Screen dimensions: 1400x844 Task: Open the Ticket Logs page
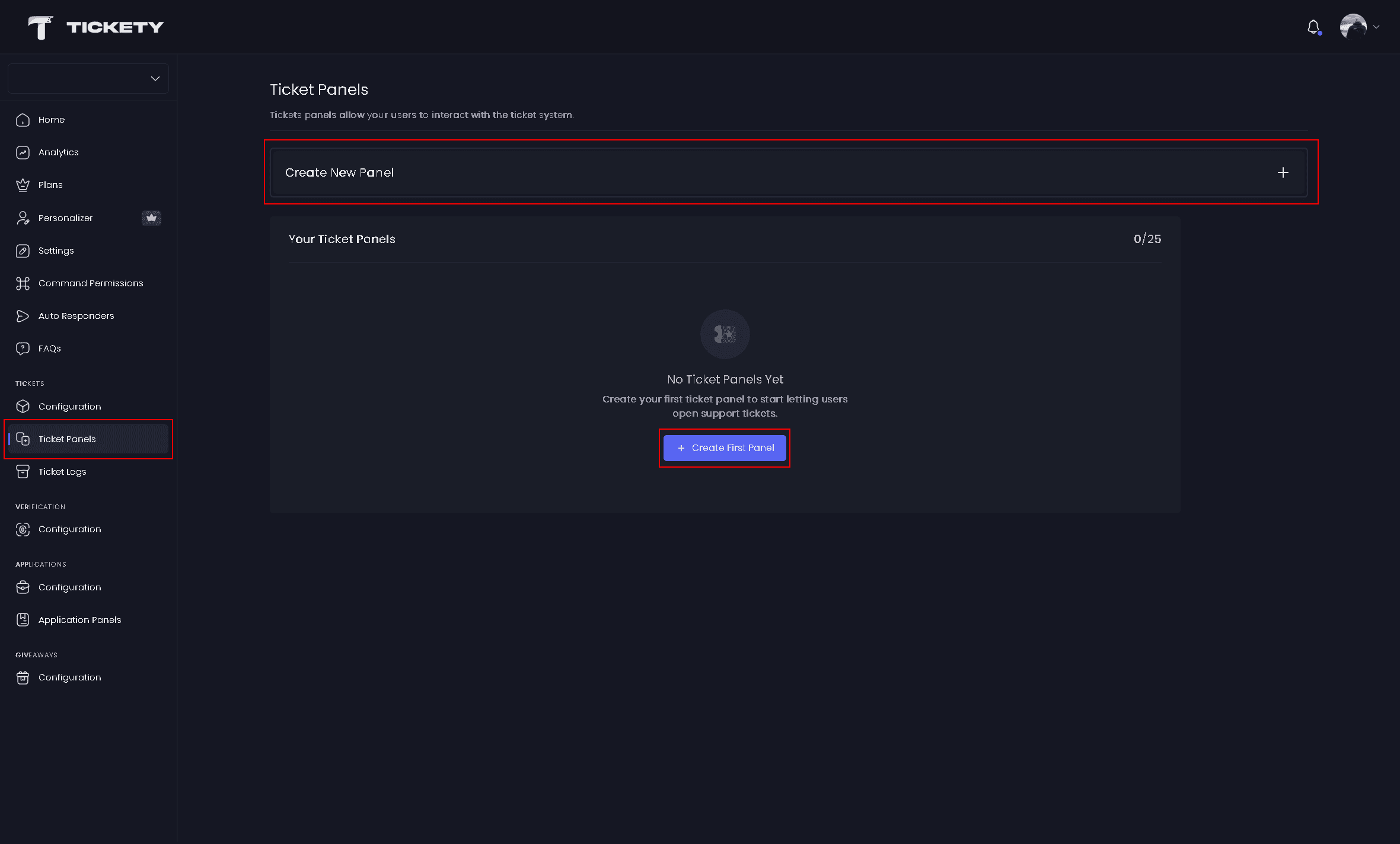pyautogui.click(x=62, y=472)
